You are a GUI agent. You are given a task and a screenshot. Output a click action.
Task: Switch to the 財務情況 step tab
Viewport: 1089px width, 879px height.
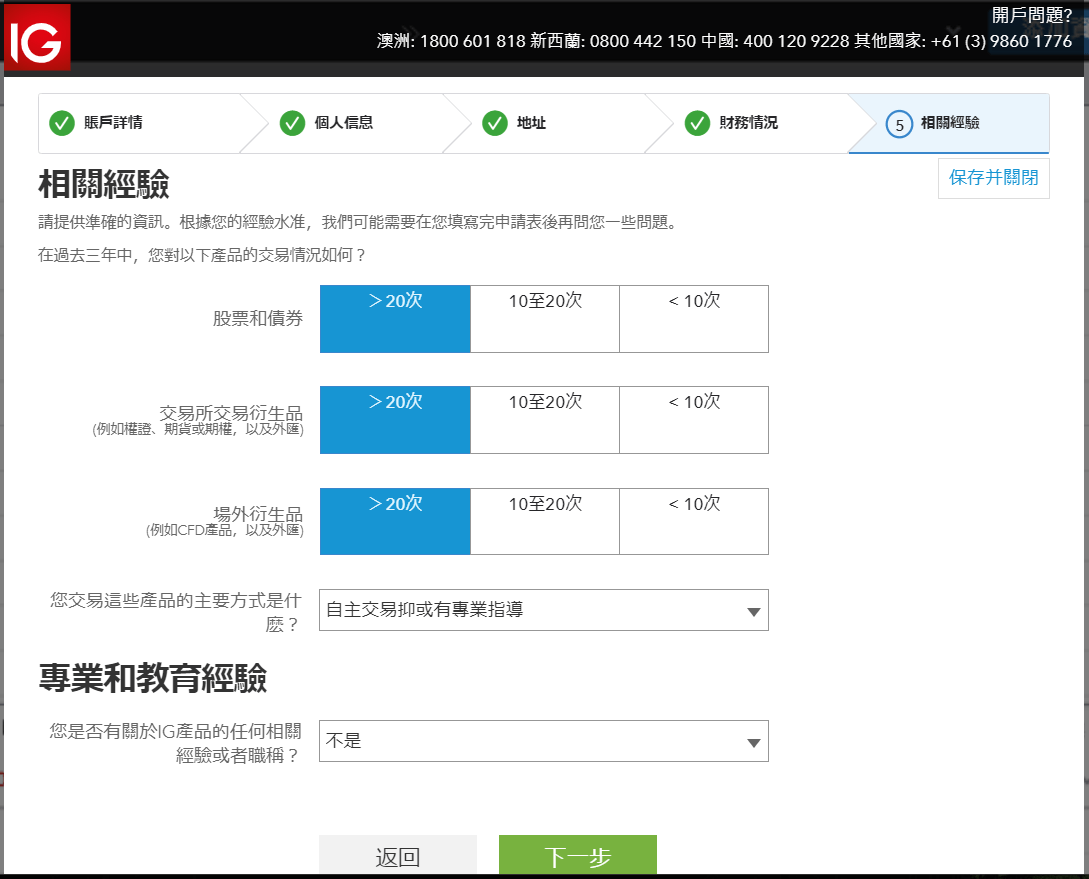(745, 123)
